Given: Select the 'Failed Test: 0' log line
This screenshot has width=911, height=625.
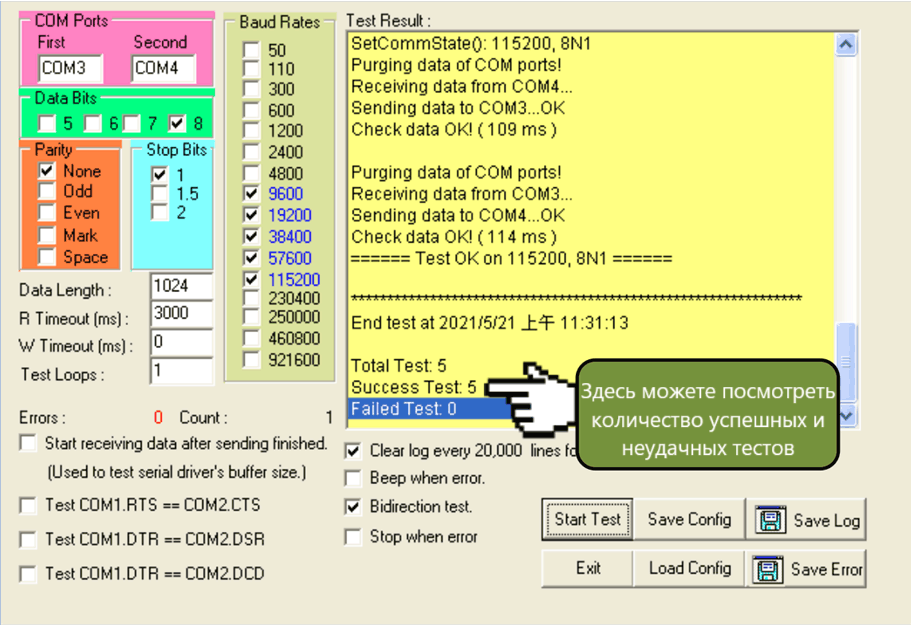Looking at the screenshot, I should 404,409.
